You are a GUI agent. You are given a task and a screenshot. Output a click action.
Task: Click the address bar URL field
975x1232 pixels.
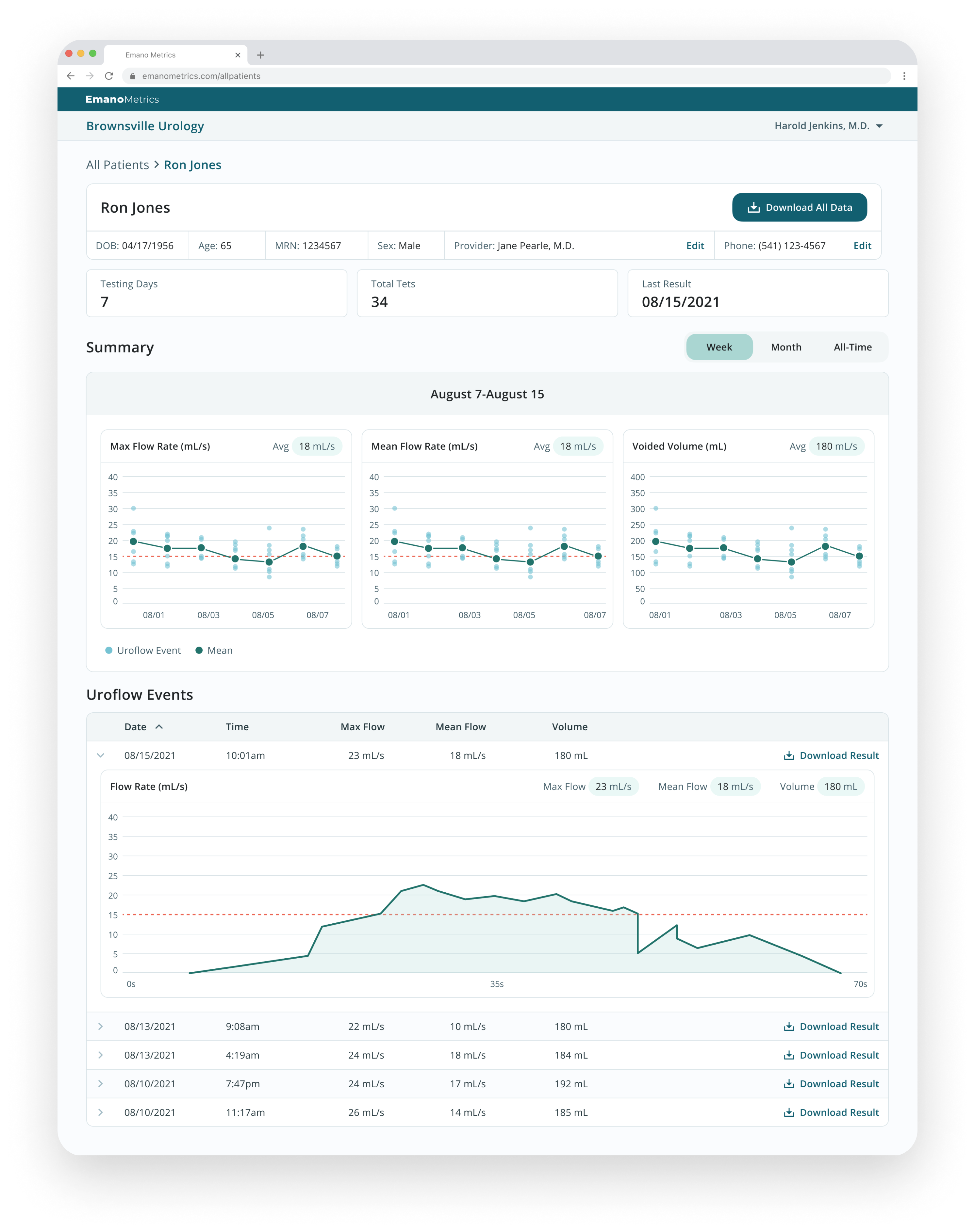click(506, 76)
